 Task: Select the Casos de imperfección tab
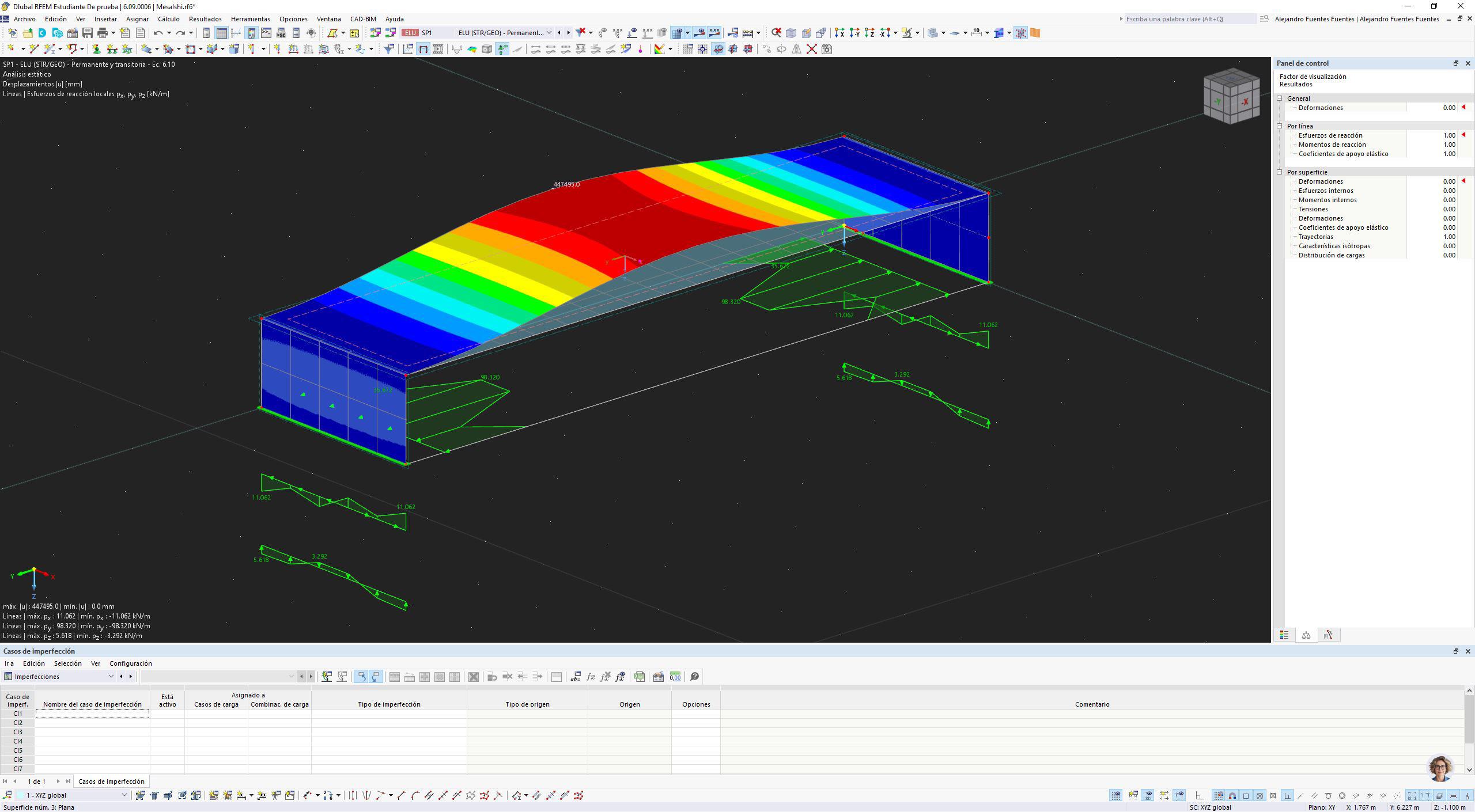(111, 781)
